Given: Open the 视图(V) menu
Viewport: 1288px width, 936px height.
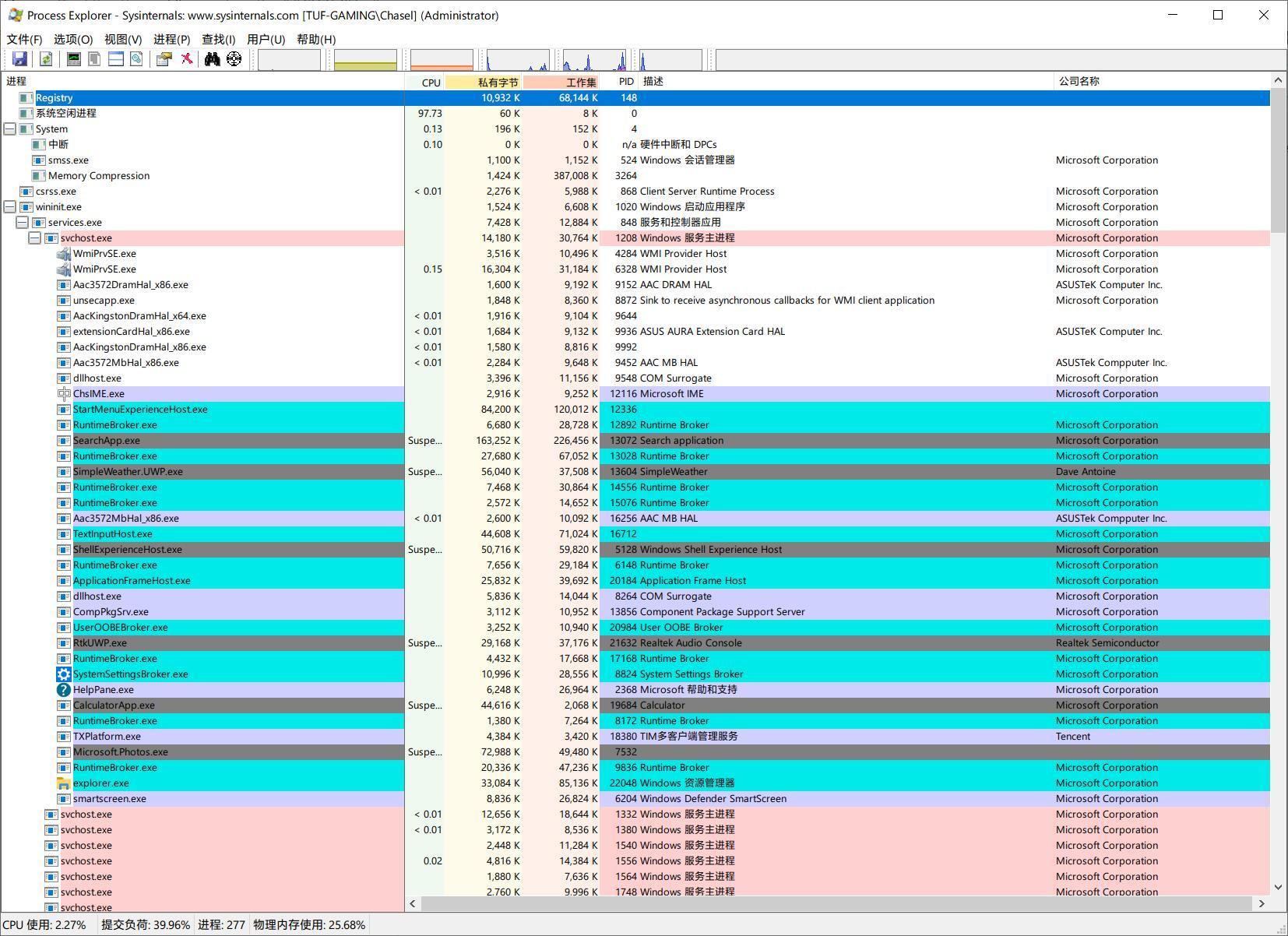Looking at the screenshot, I should (x=123, y=39).
